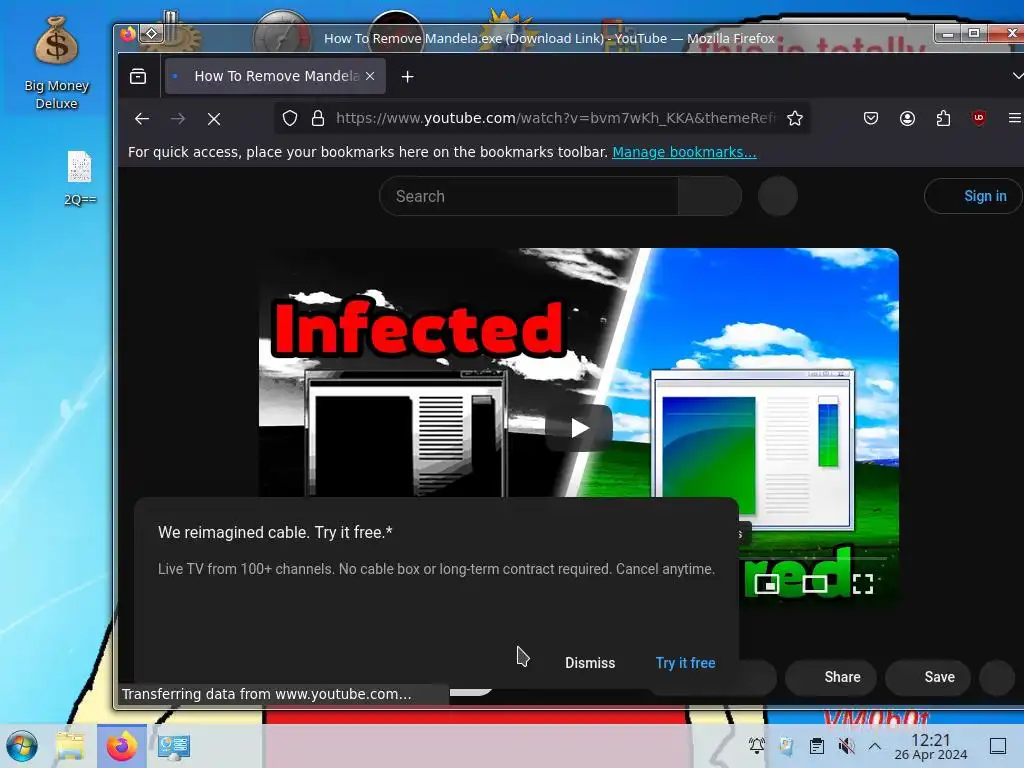The width and height of the screenshot is (1024, 768).
Task: Play the video with the center play button
Action: [579, 428]
